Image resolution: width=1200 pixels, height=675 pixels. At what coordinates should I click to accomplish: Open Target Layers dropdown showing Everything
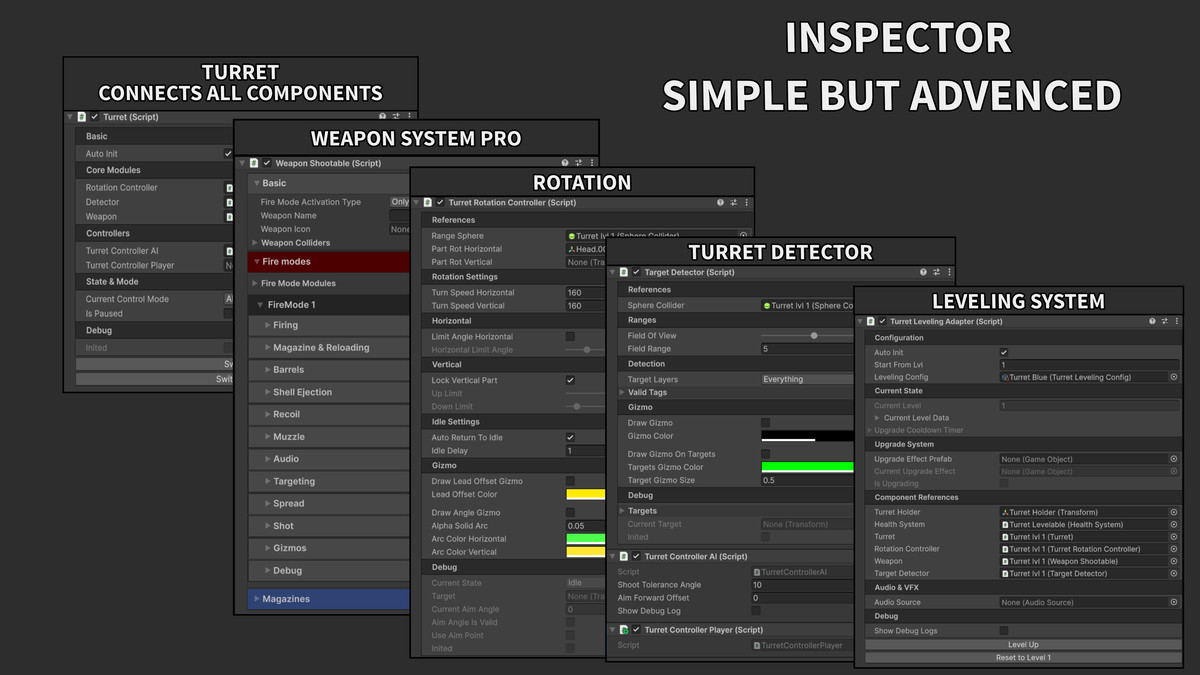[x=806, y=380]
